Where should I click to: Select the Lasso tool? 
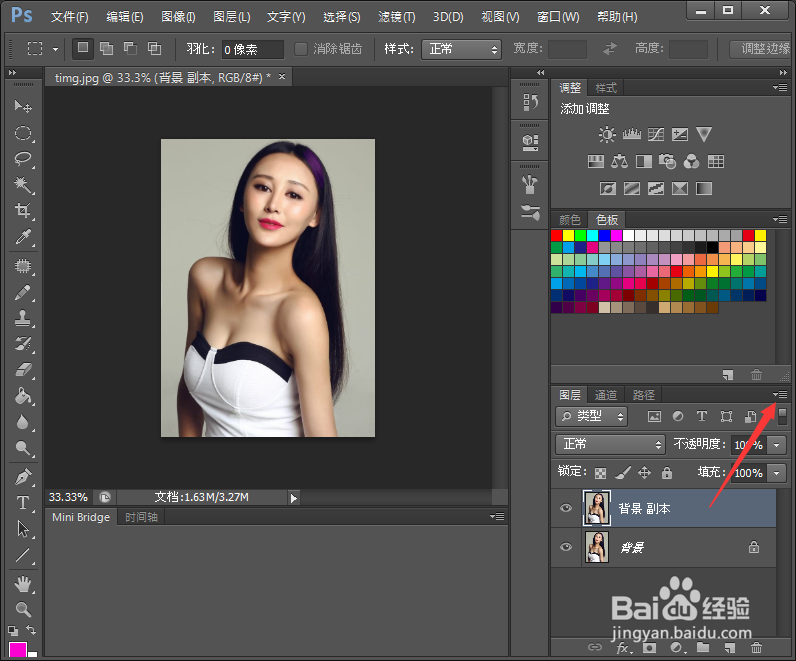[23, 159]
